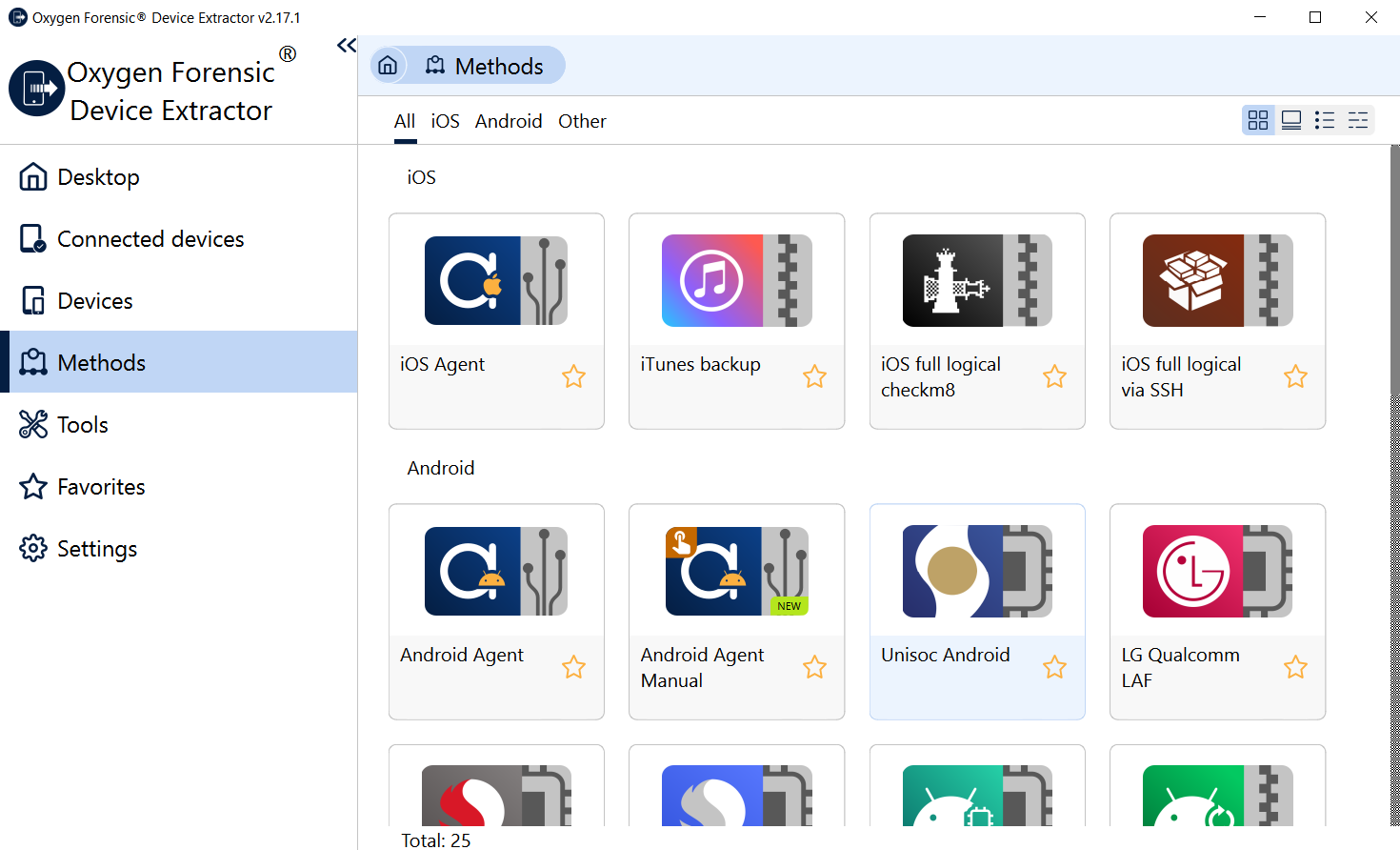The height and width of the screenshot is (850, 1400).
Task: Switch to large preview view
Action: 1291,120
